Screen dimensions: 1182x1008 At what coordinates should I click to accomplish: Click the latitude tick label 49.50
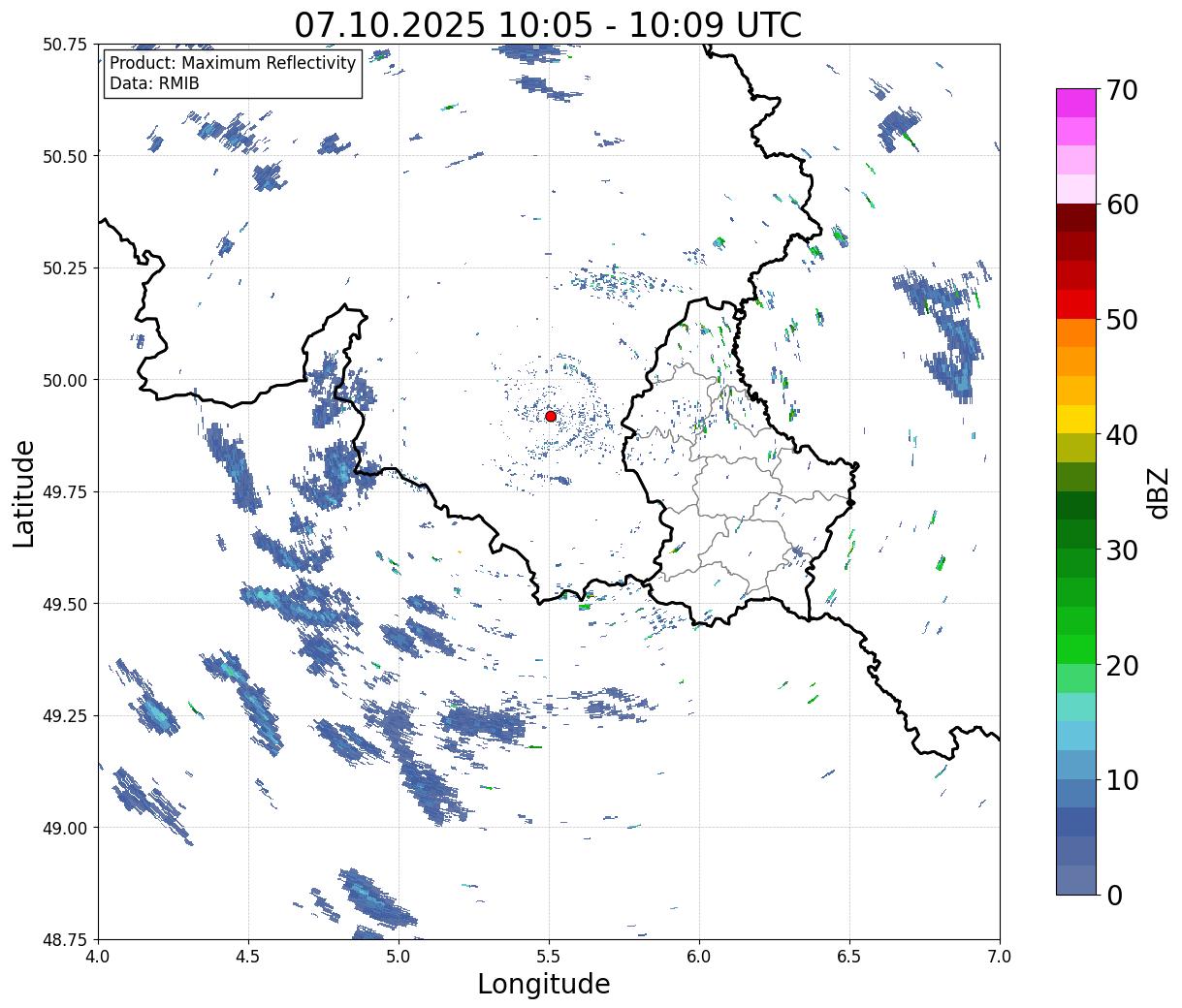65,604
